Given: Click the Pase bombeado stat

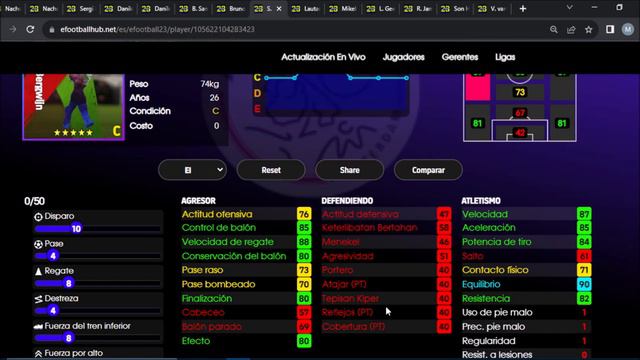Looking at the screenshot, I should point(246,284).
